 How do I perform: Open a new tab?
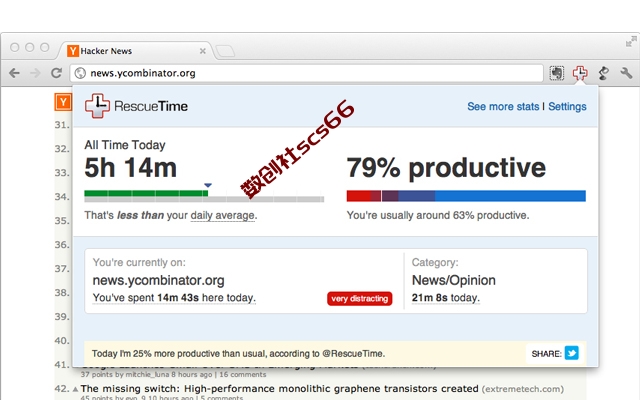coord(225,51)
